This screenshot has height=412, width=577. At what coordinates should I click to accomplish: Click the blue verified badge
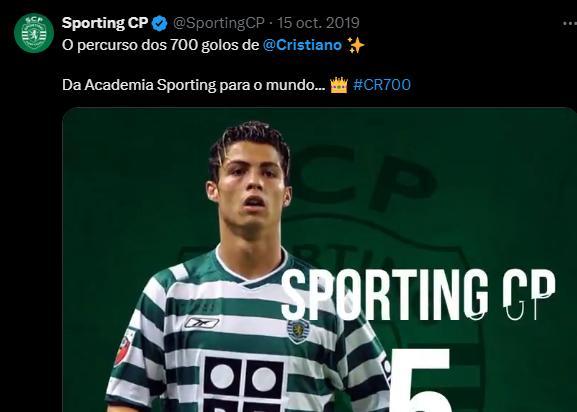click(x=160, y=24)
